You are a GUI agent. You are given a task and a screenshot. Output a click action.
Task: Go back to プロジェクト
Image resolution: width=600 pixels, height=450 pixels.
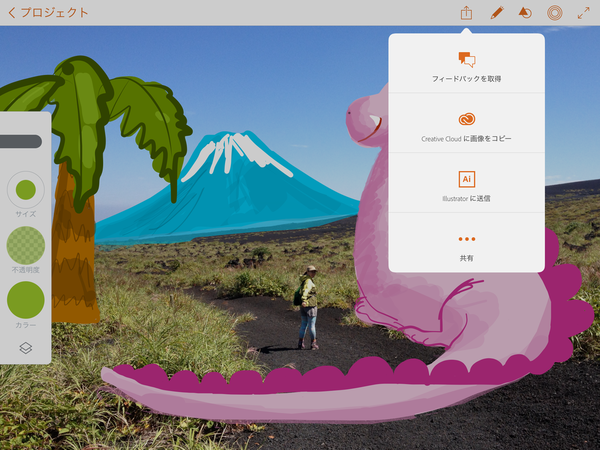(48, 13)
